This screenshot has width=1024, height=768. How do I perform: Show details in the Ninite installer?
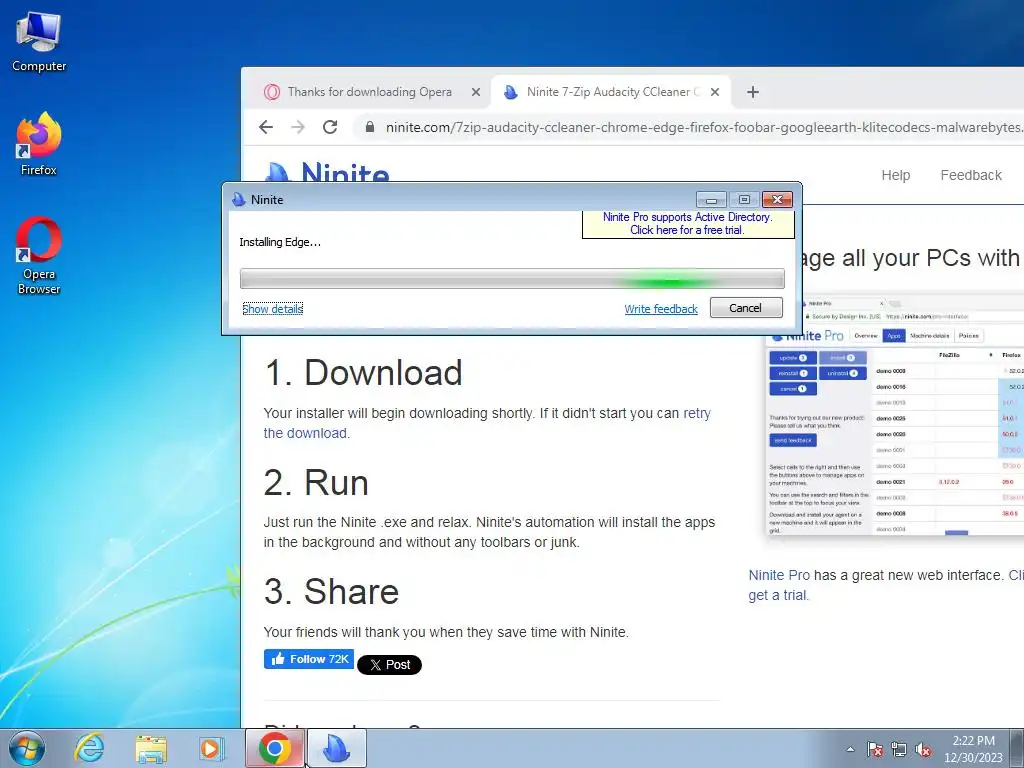click(x=272, y=309)
